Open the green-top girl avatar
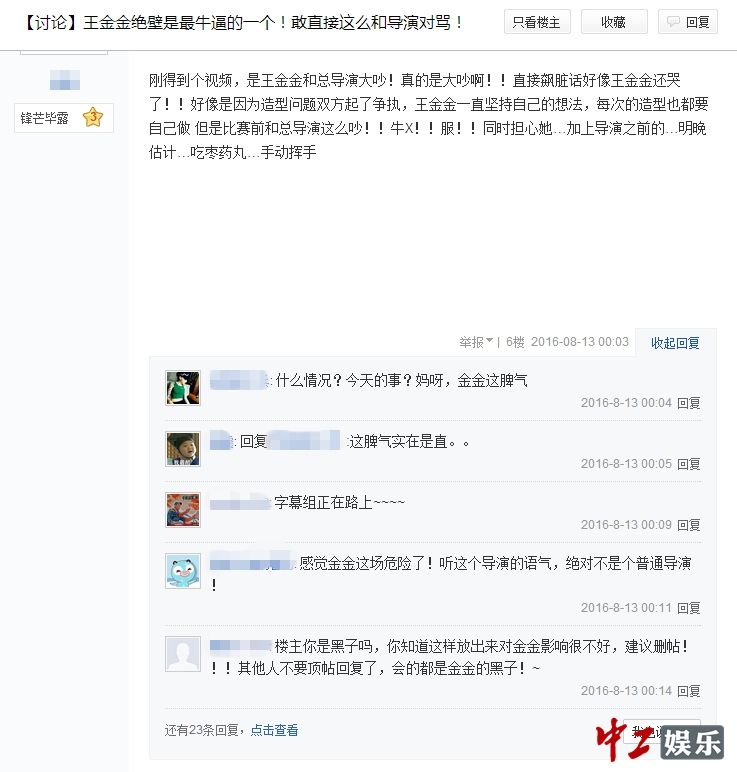This screenshot has width=737, height=772. click(x=183, y=388)
